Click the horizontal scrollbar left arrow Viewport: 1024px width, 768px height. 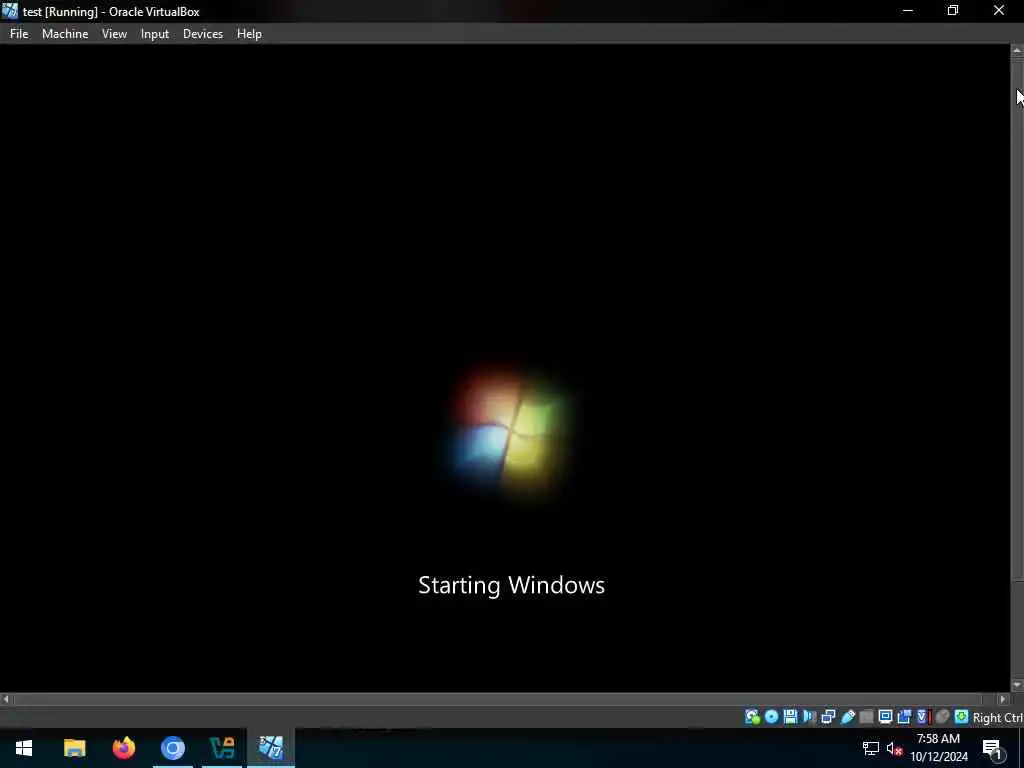click(x=6, y=699)
